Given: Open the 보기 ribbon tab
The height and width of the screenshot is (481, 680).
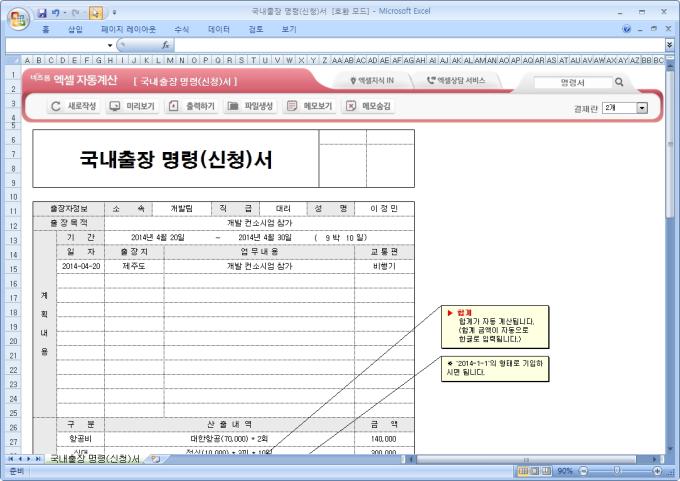Looking at the screenshot, I should pyautogui.click(x=289, y=29).
